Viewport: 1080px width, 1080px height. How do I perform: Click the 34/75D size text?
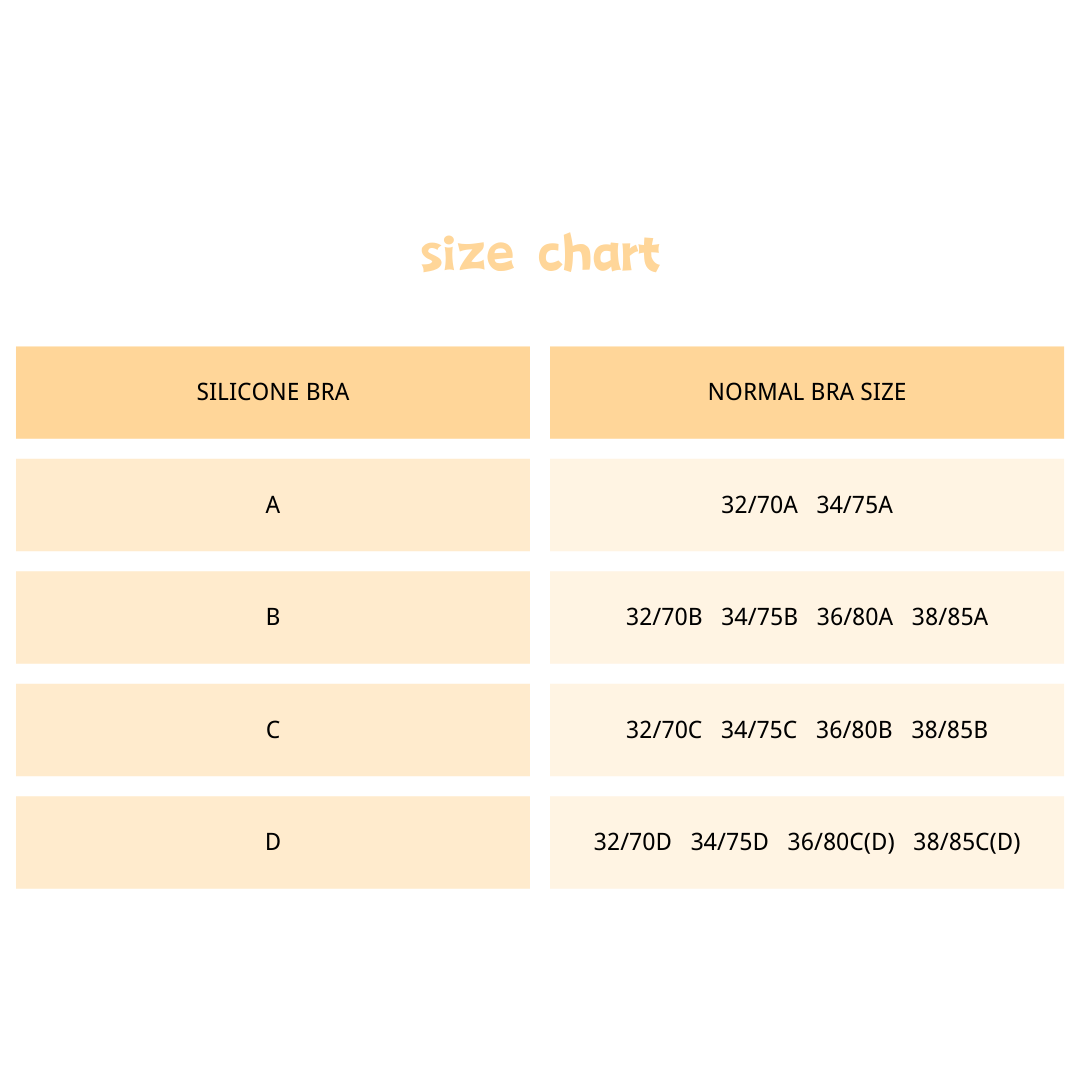[x=729, y=842]
